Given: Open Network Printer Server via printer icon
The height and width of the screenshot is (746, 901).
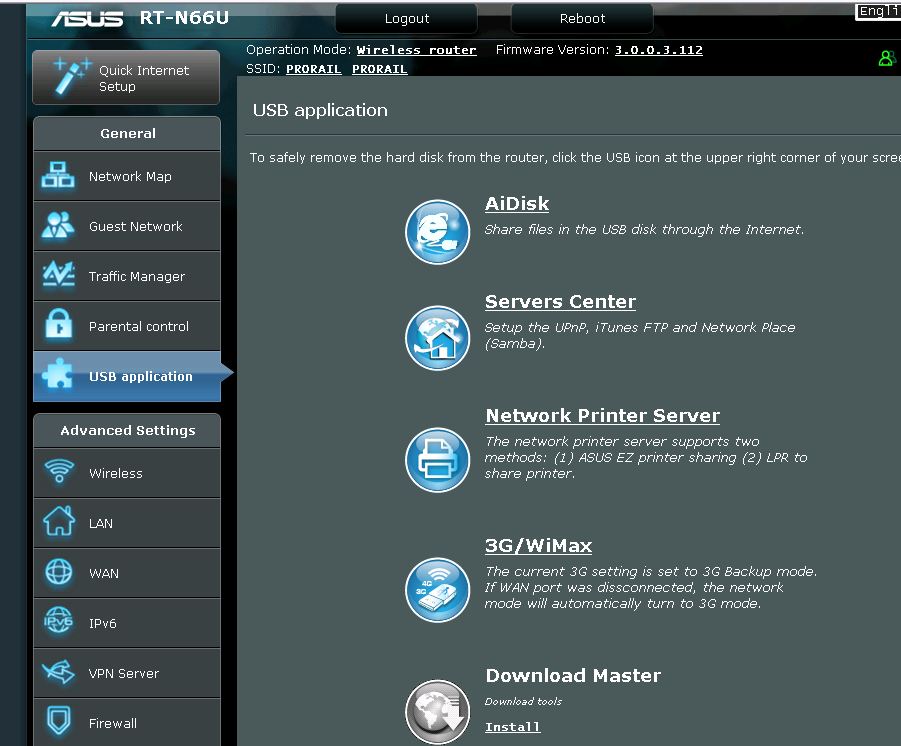Looking at the screenshot, I should tap(437, 460).
